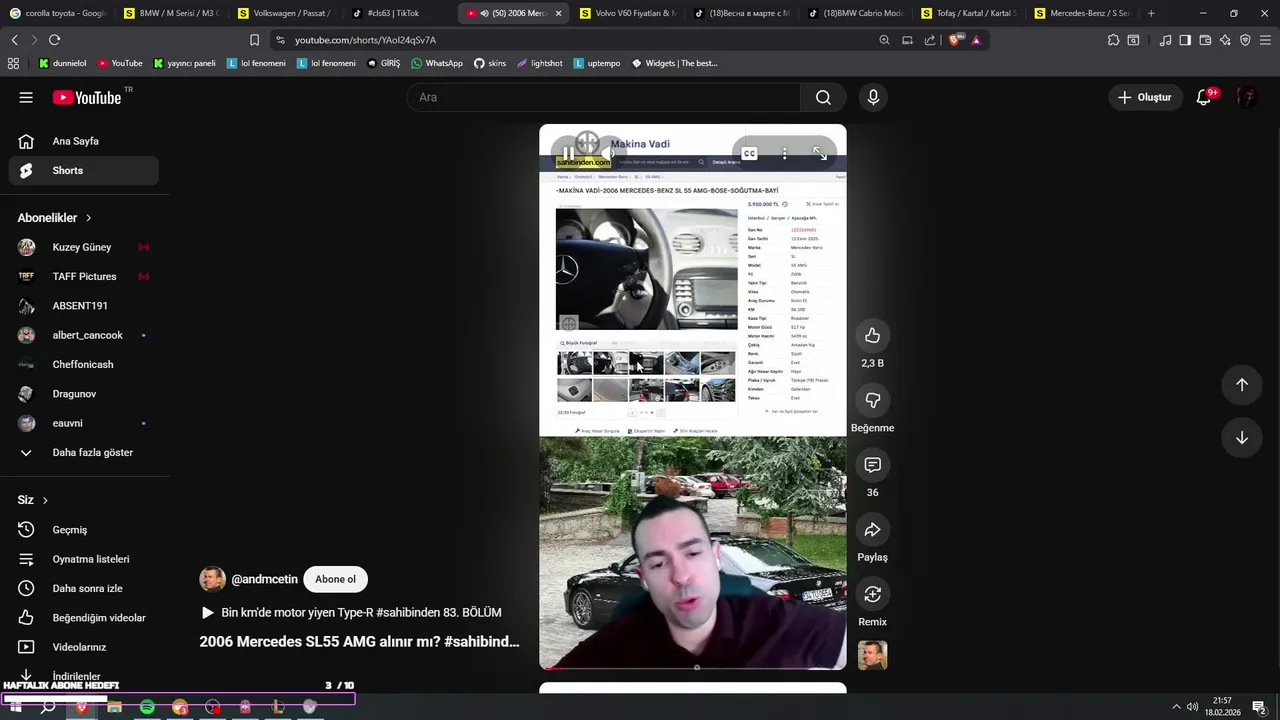Open the @andmcetin channel link

pos(264,579)
